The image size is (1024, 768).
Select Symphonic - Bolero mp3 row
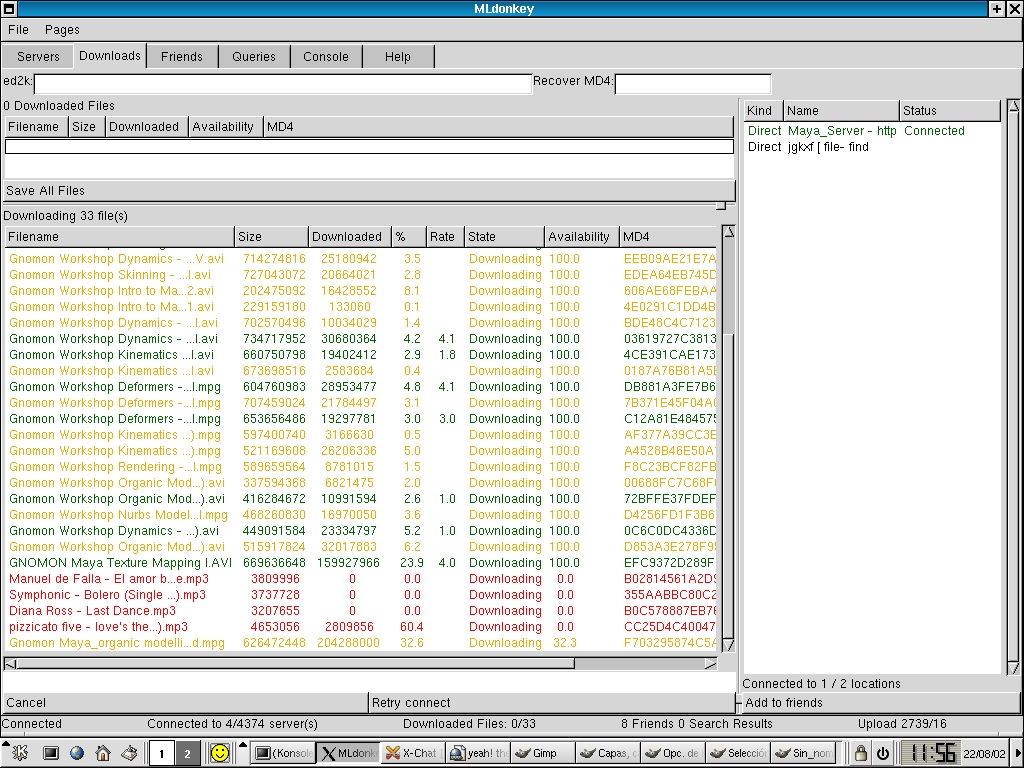pos(362,595)
